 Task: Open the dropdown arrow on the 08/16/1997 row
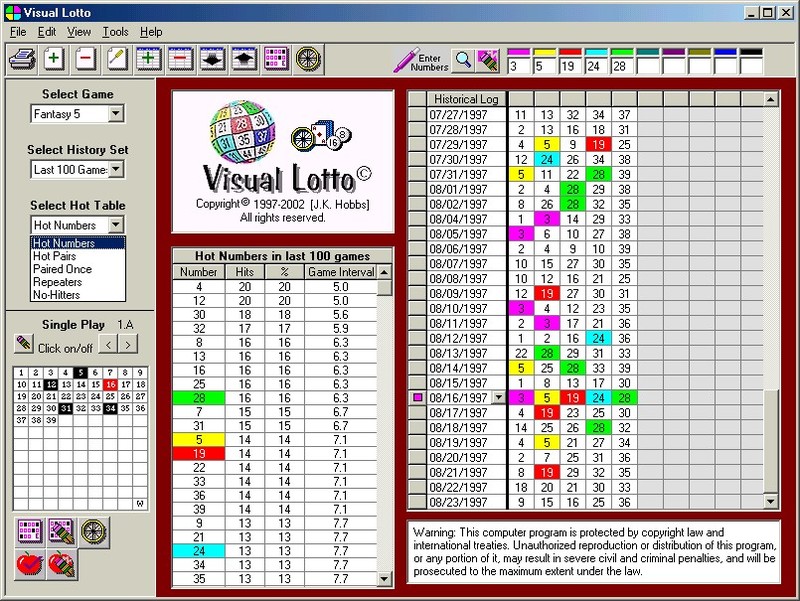point(498,397)
